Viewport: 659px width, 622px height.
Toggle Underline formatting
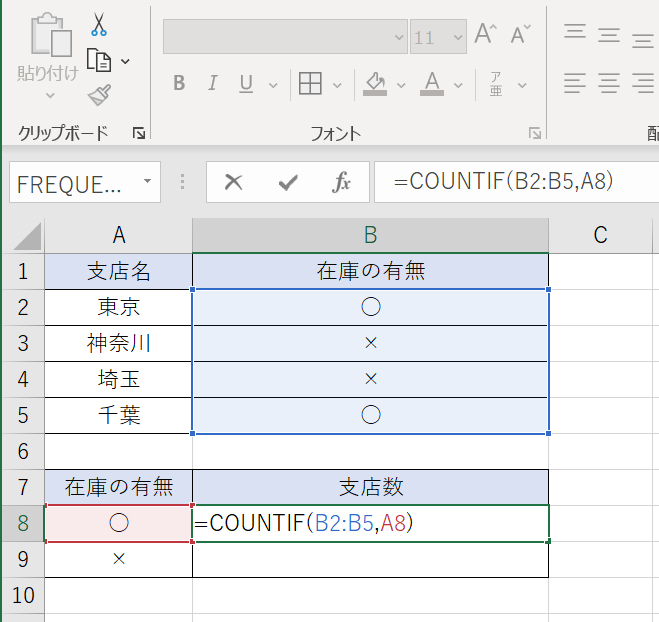point(245,83)
